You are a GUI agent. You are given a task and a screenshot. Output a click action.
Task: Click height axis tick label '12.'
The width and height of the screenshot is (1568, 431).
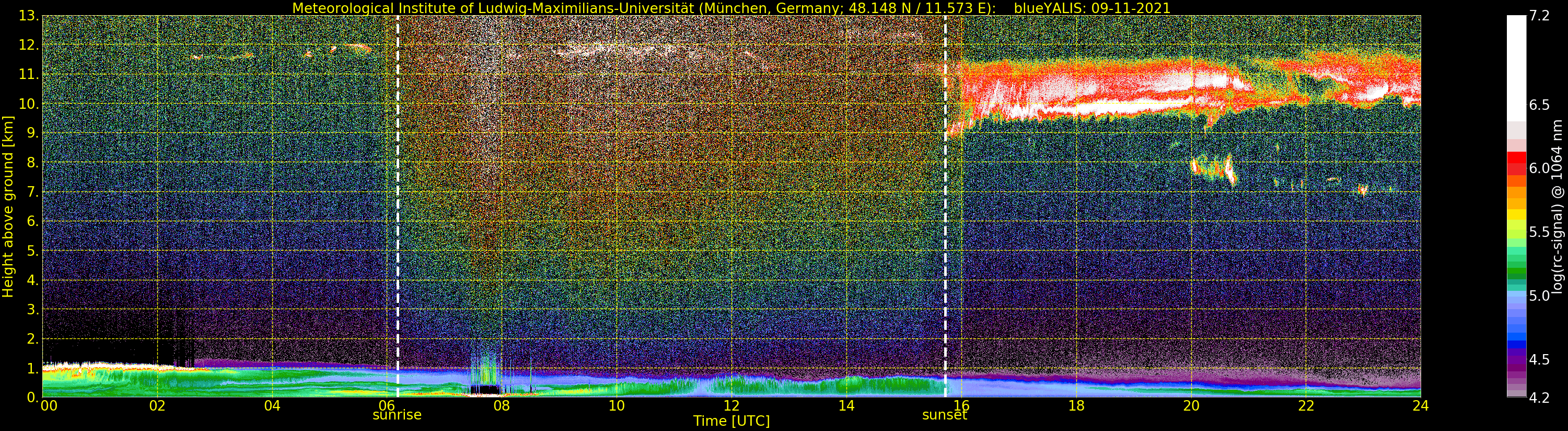pos(29,45)
